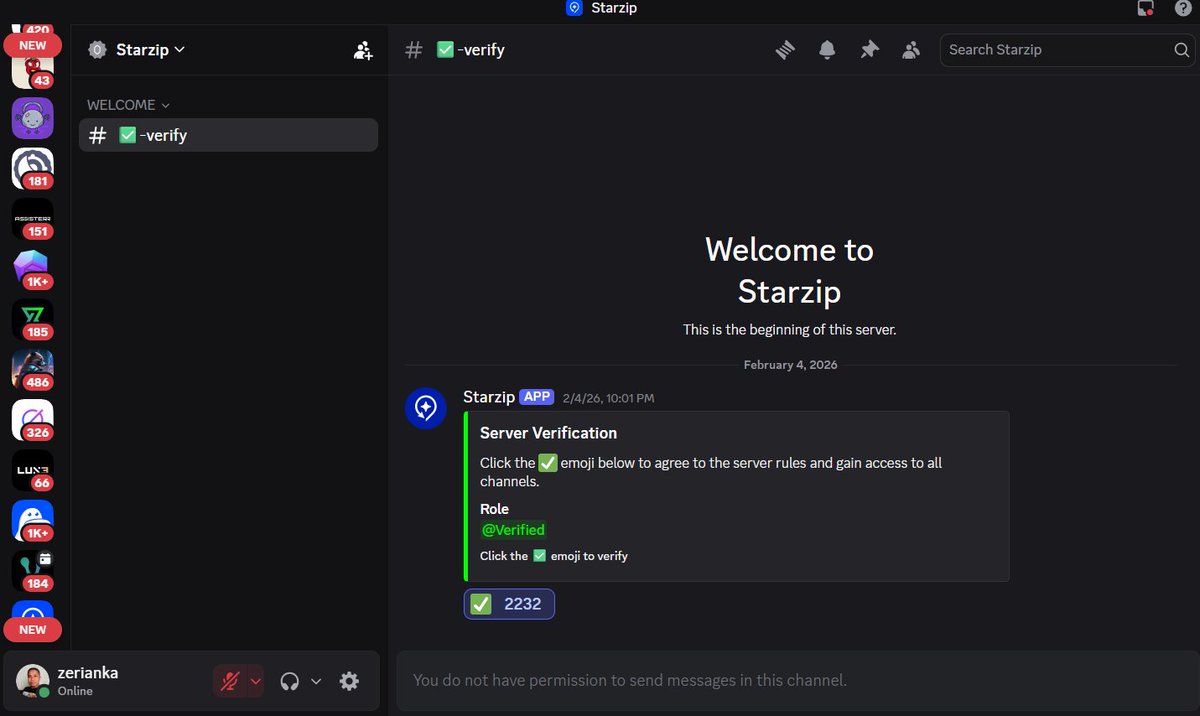The width and height of the screenshot is (1200, 716).
Task: Click zerianka user avatar
Action: (32, 681)
